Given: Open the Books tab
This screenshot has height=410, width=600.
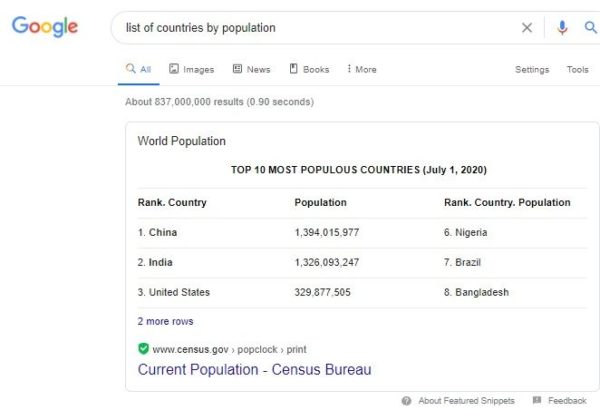Looking at the screenshot, I should [x=309, y=69].
